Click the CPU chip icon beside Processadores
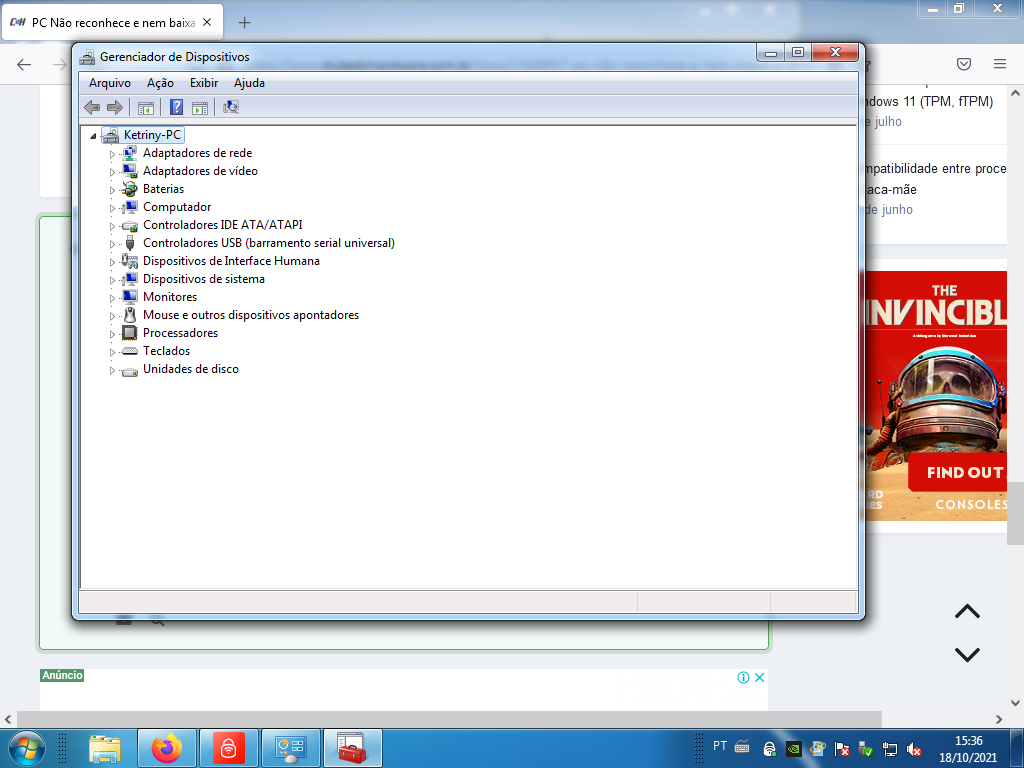 130,332
